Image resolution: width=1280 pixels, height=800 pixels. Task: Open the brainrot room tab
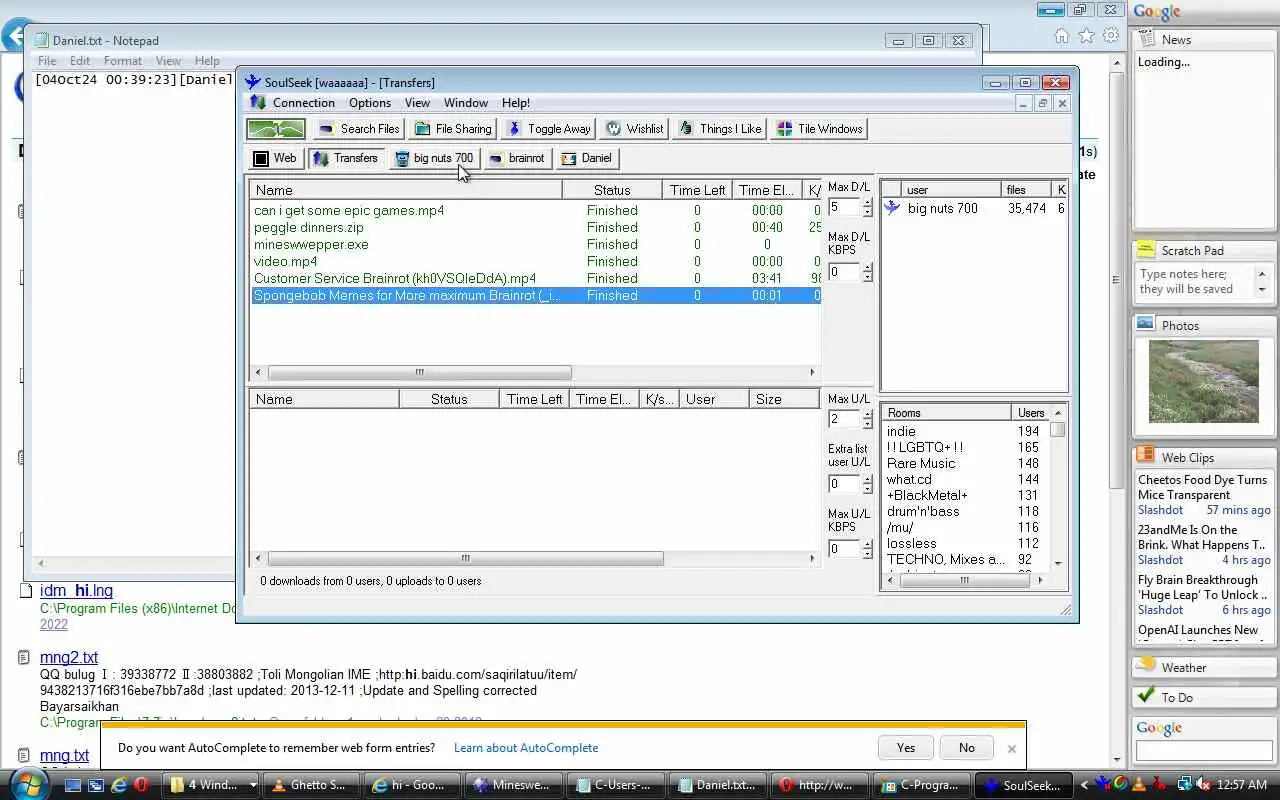click(517, 158)
